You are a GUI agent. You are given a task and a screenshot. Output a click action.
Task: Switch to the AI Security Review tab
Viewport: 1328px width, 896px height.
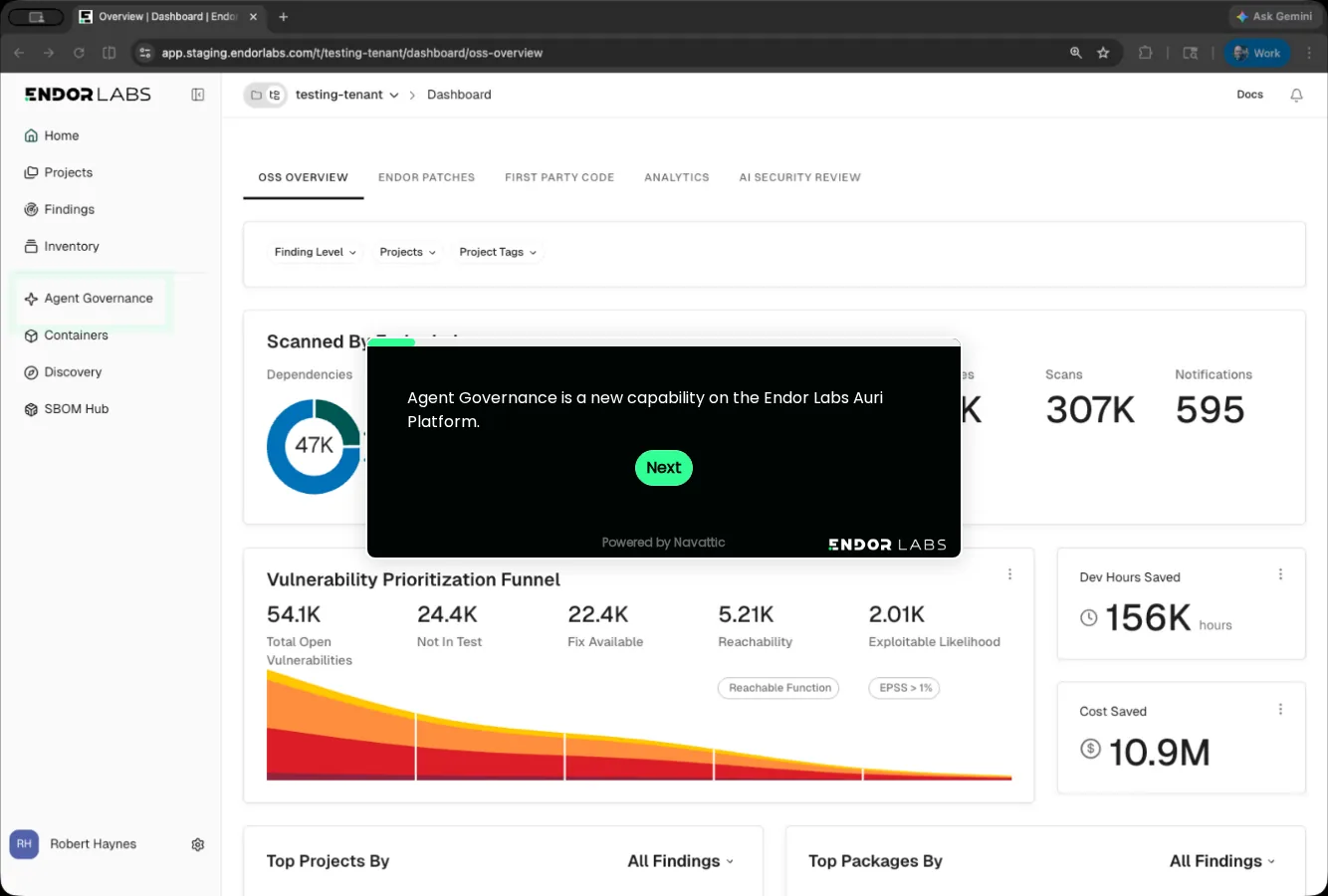[799, 177]
